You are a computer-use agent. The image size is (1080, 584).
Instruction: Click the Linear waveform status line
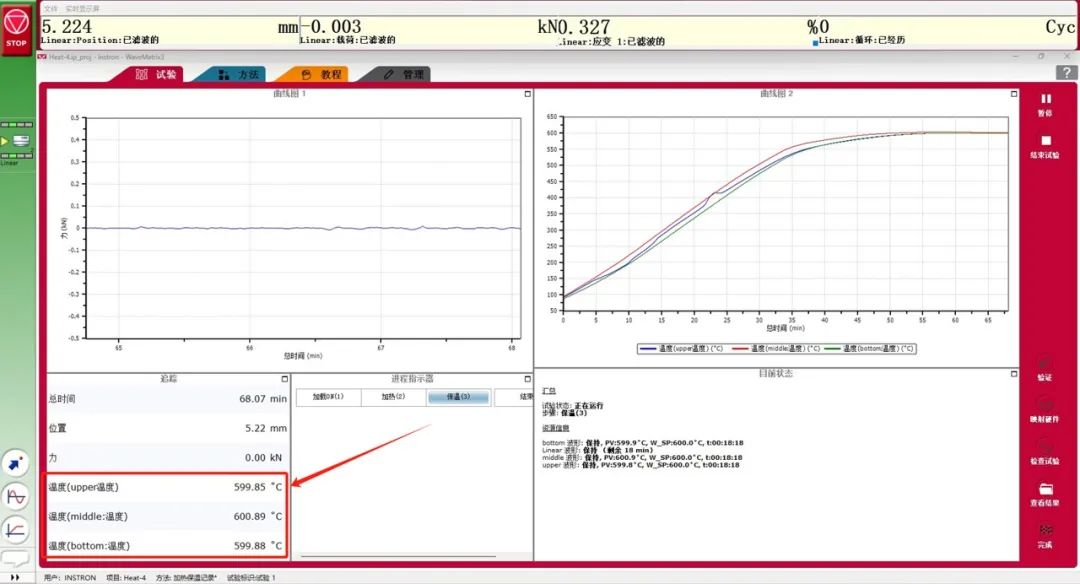[597, 450]
